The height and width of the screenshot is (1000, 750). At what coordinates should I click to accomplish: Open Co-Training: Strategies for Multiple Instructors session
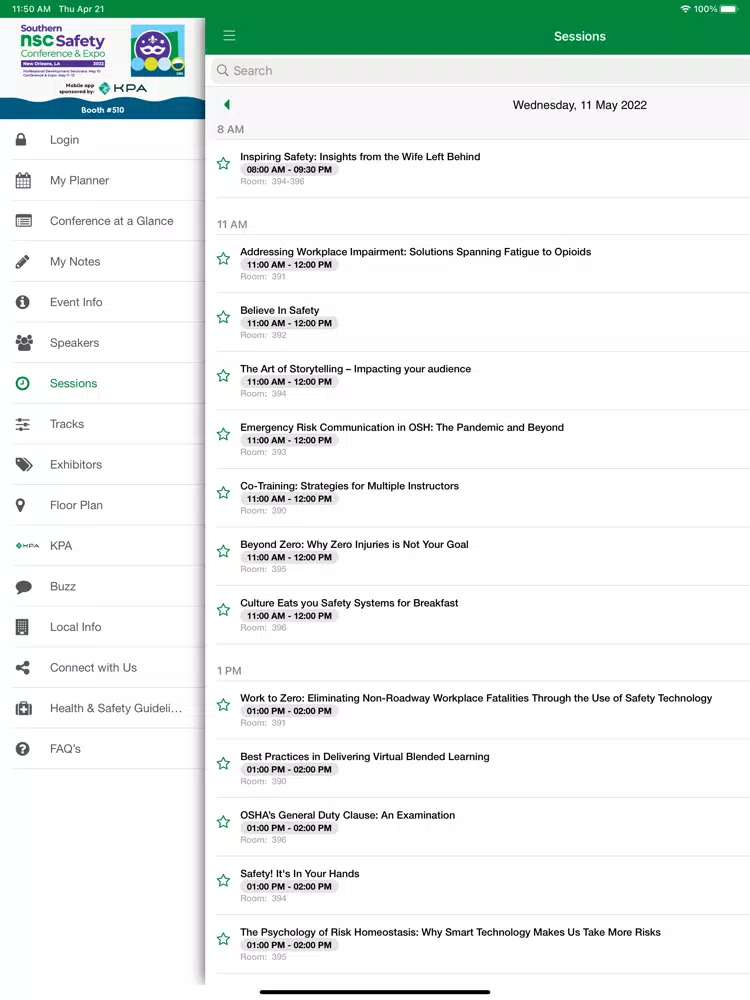(x=482, y=497)
